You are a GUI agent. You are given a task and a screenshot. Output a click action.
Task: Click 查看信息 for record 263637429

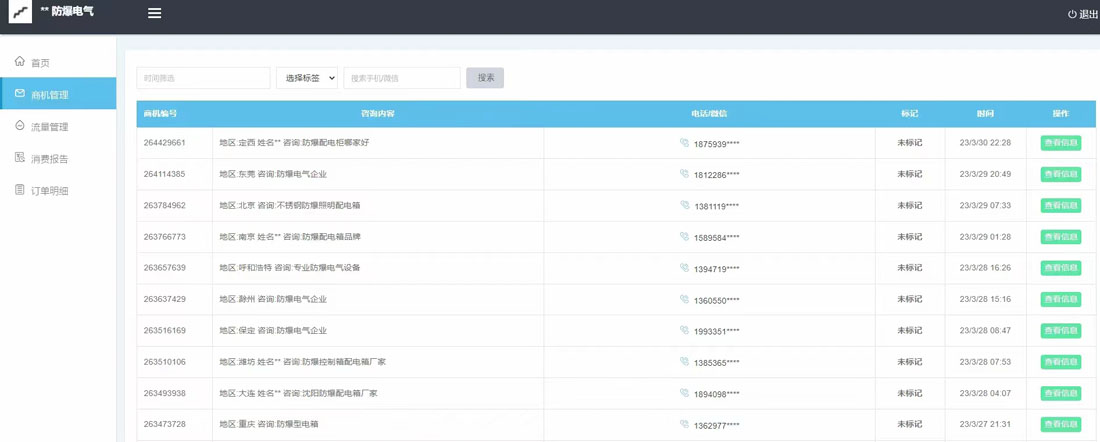1061,299
